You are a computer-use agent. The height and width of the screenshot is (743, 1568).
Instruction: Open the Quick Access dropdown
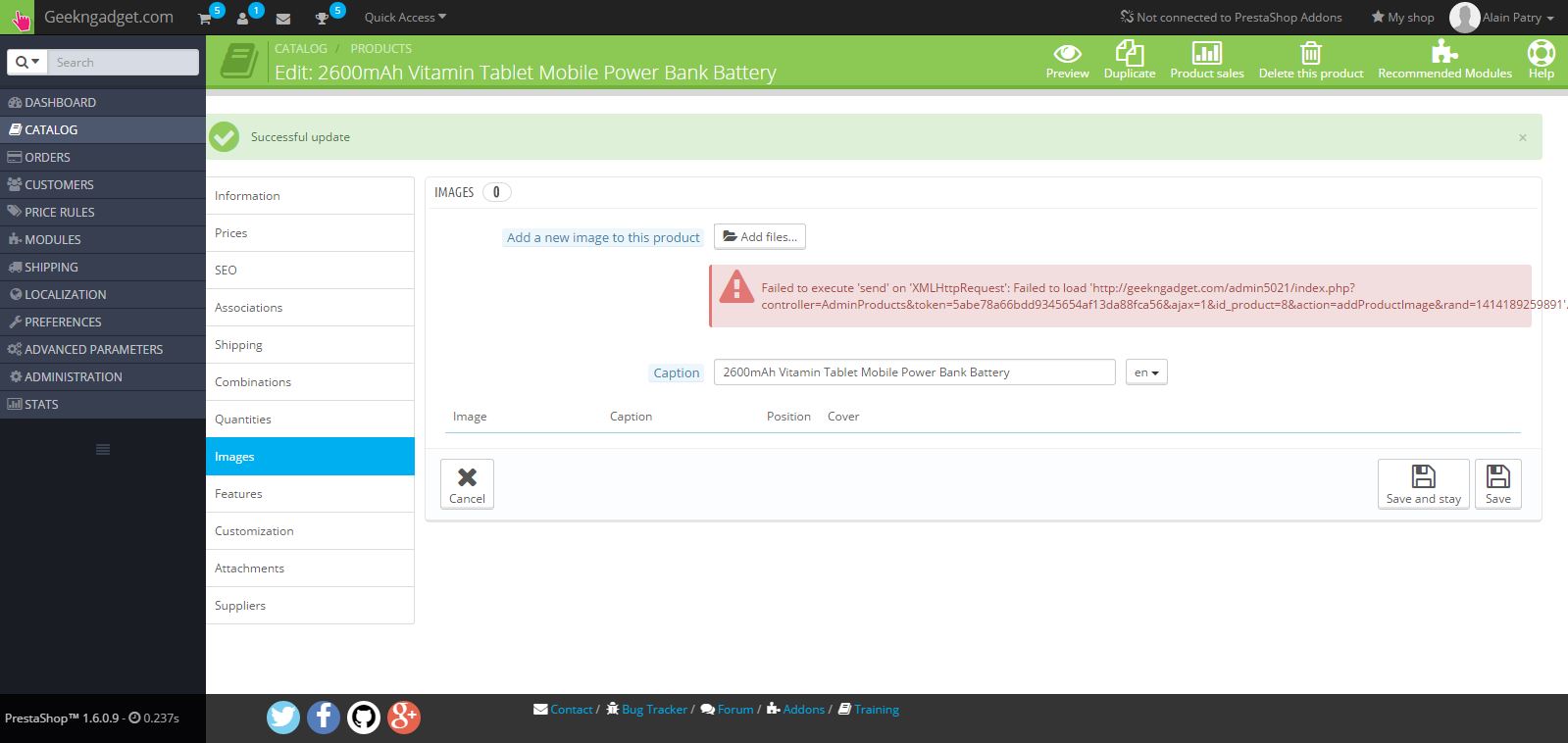(405, 18)
